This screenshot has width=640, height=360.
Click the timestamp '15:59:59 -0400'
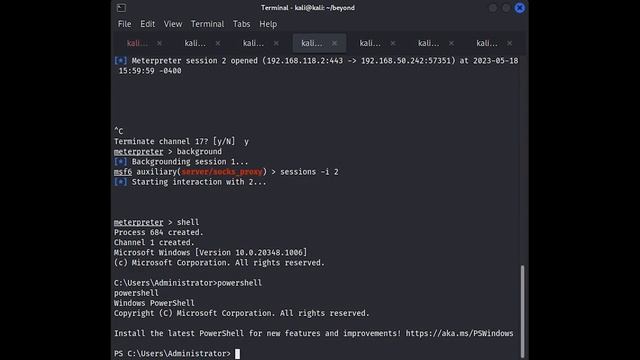click(150, 71)
